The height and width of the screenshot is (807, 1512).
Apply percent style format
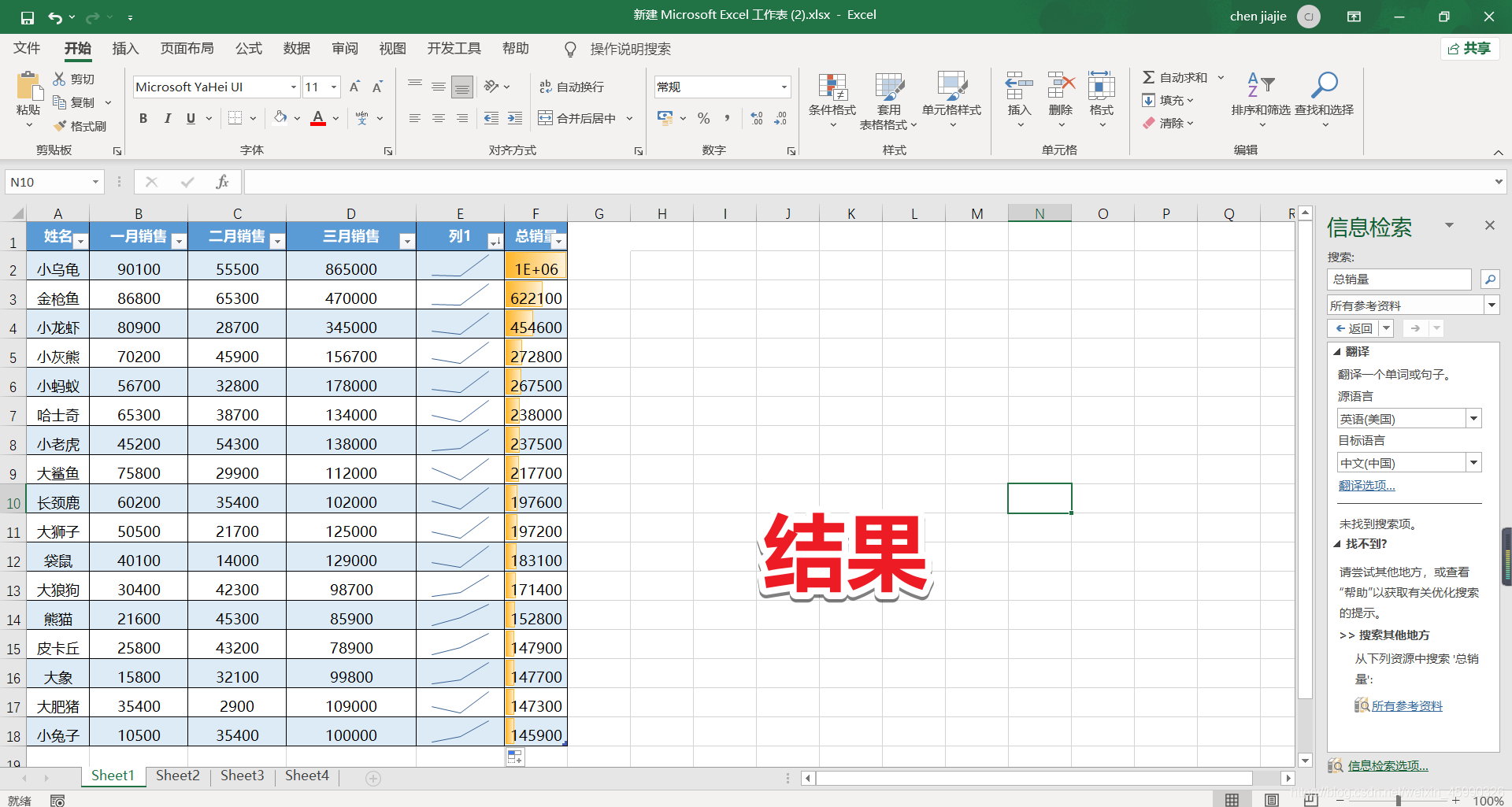[704, 118]
